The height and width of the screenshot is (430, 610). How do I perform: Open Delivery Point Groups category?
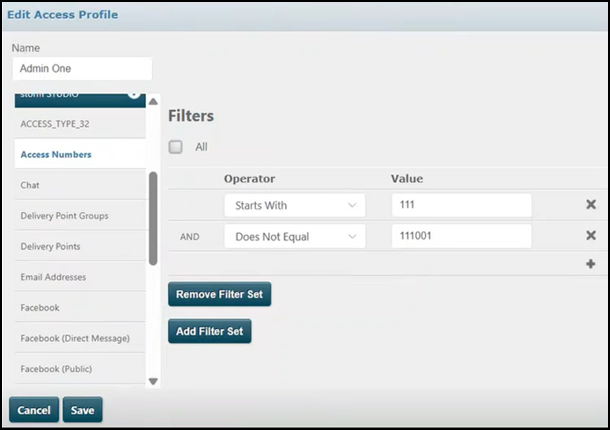64,216
